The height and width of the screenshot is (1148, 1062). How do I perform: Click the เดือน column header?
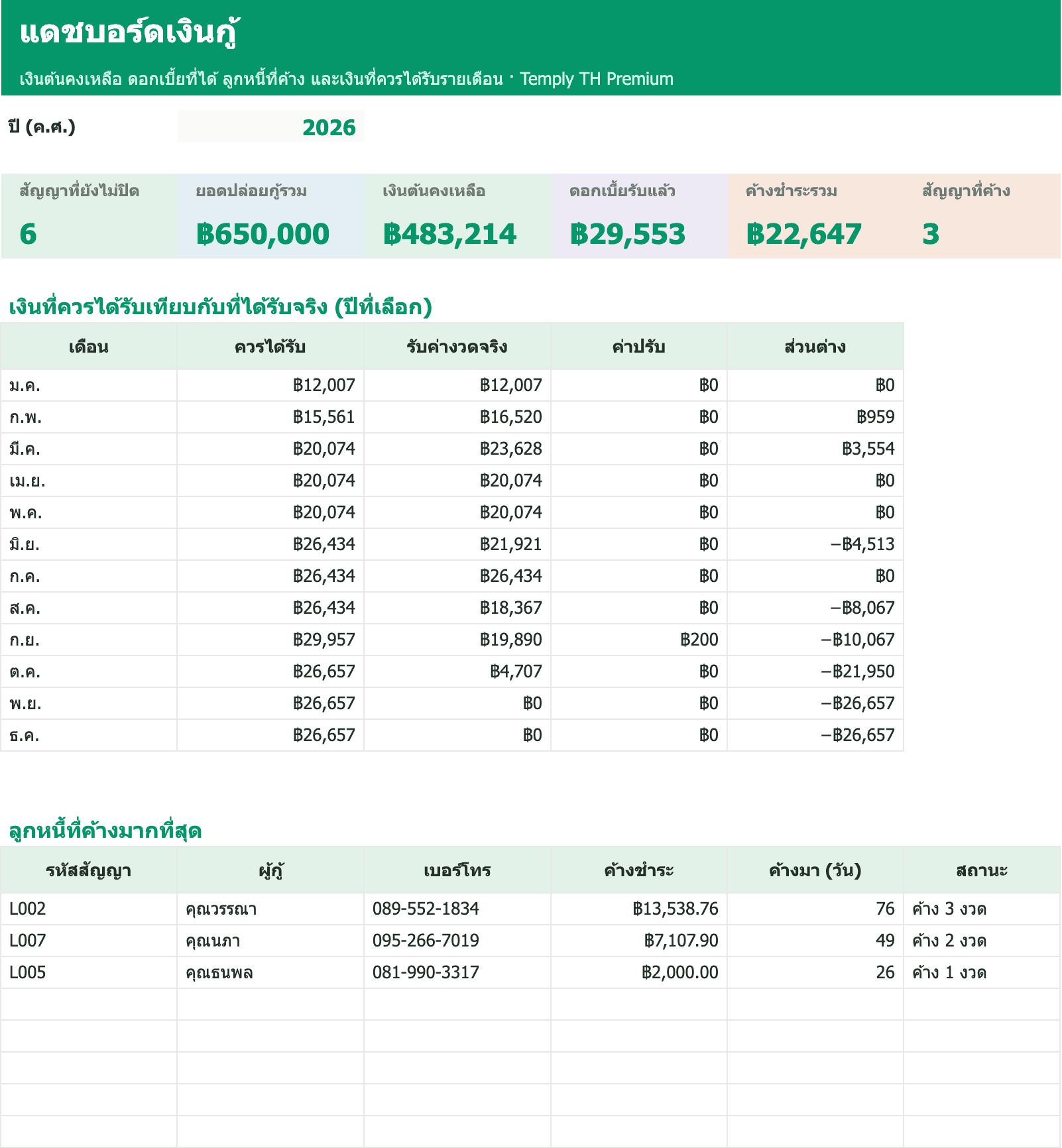(89, 347)
